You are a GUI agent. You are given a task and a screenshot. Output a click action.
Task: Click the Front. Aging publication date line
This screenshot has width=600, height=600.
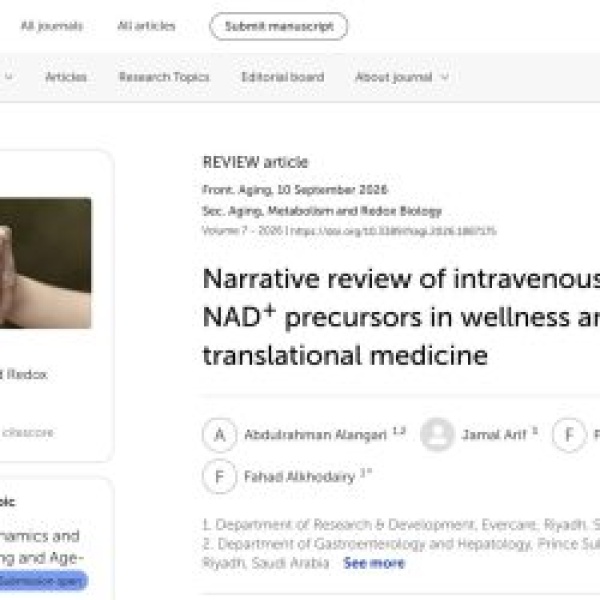(295, 190)
